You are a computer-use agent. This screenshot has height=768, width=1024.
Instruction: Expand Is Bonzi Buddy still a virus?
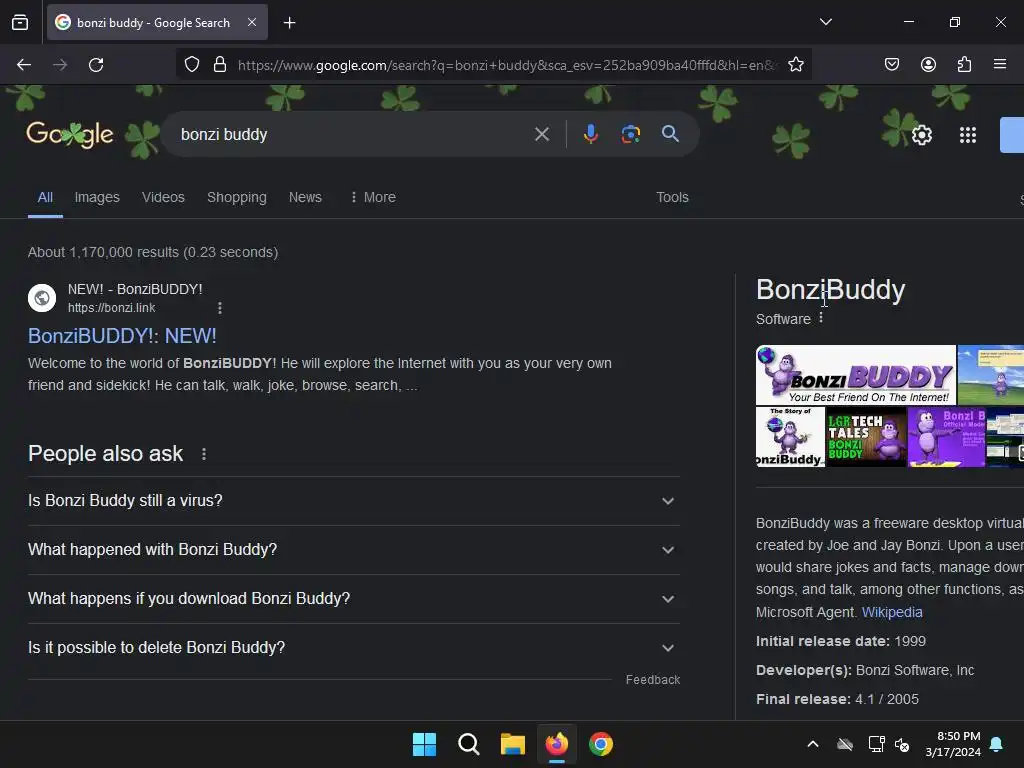(353, 501)
